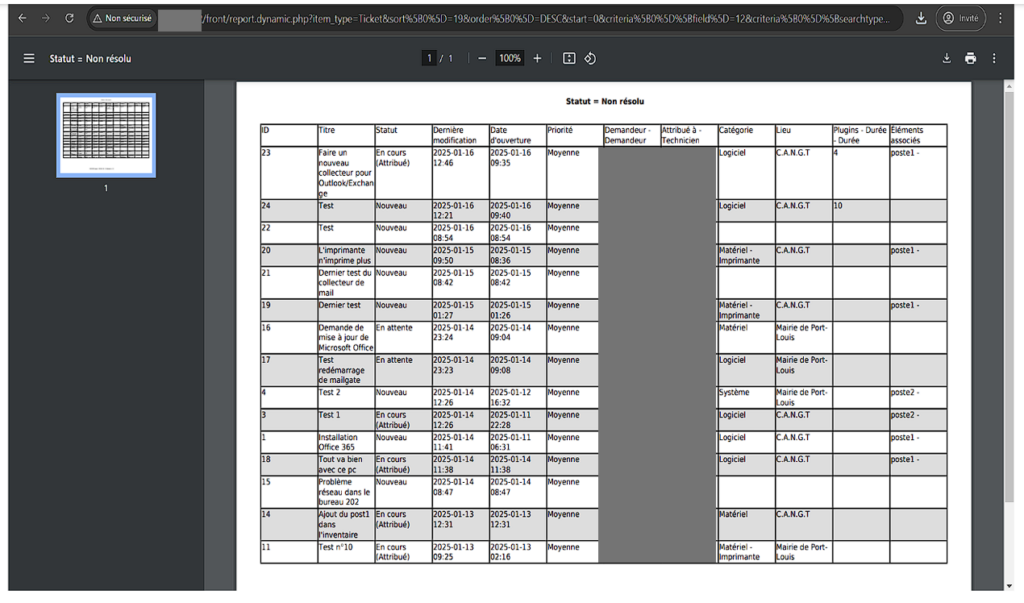Open PDF viewer more actions menu
The image size is (1024, 603).
tap(994, 59)
